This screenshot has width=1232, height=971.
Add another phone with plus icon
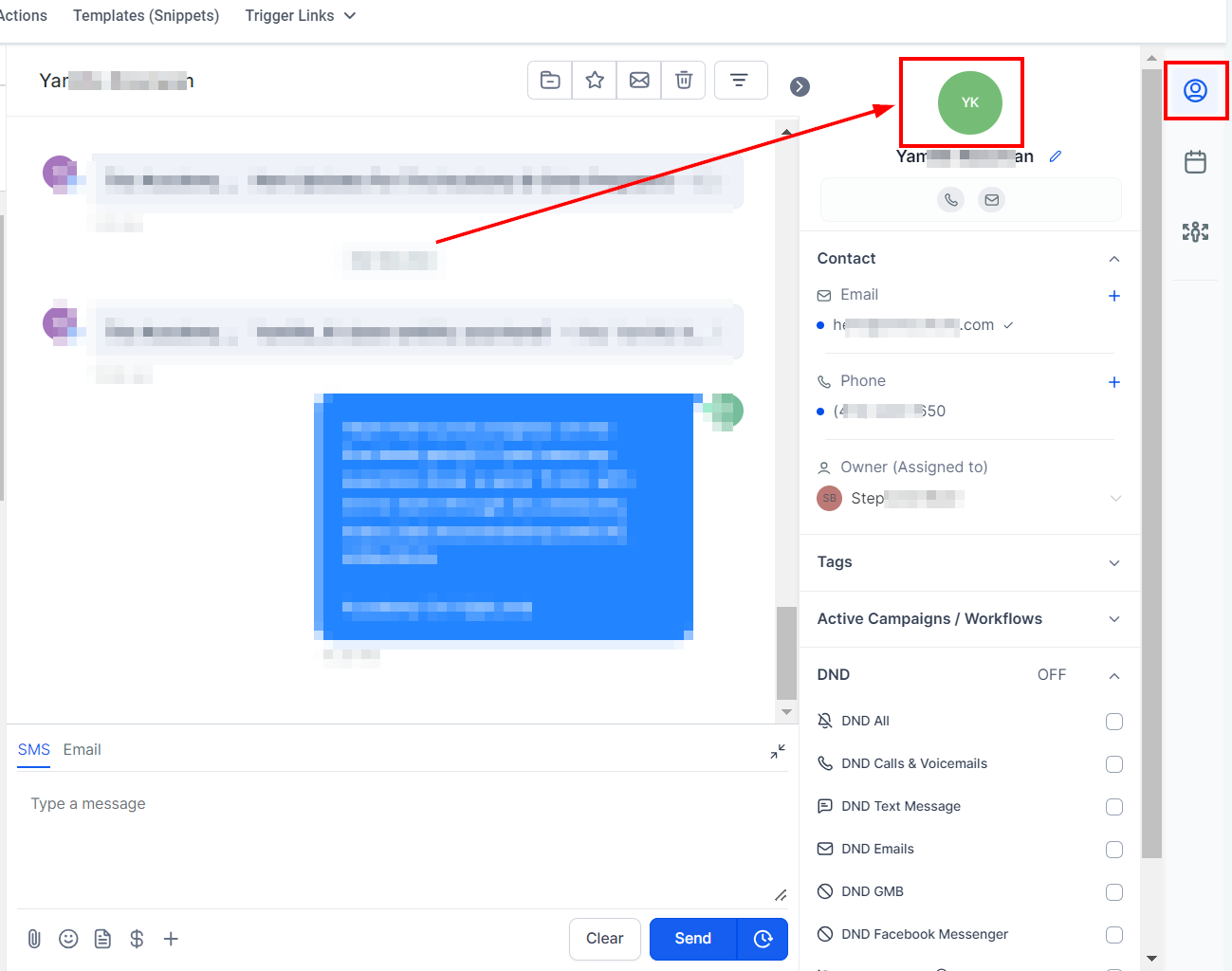coord(1114,382)
